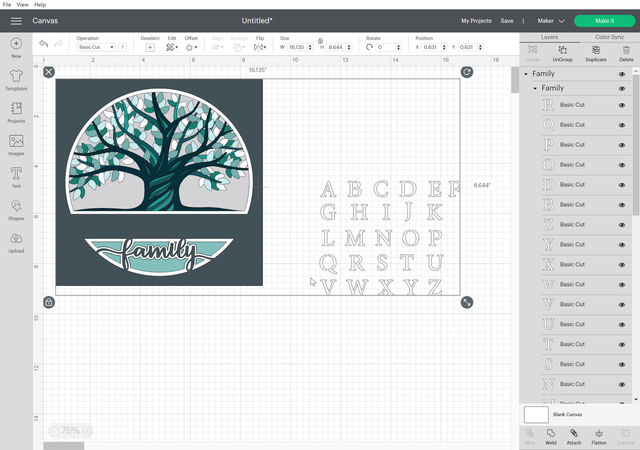Select the Text tool
640x450 pixels.
(x=16, y=174)
